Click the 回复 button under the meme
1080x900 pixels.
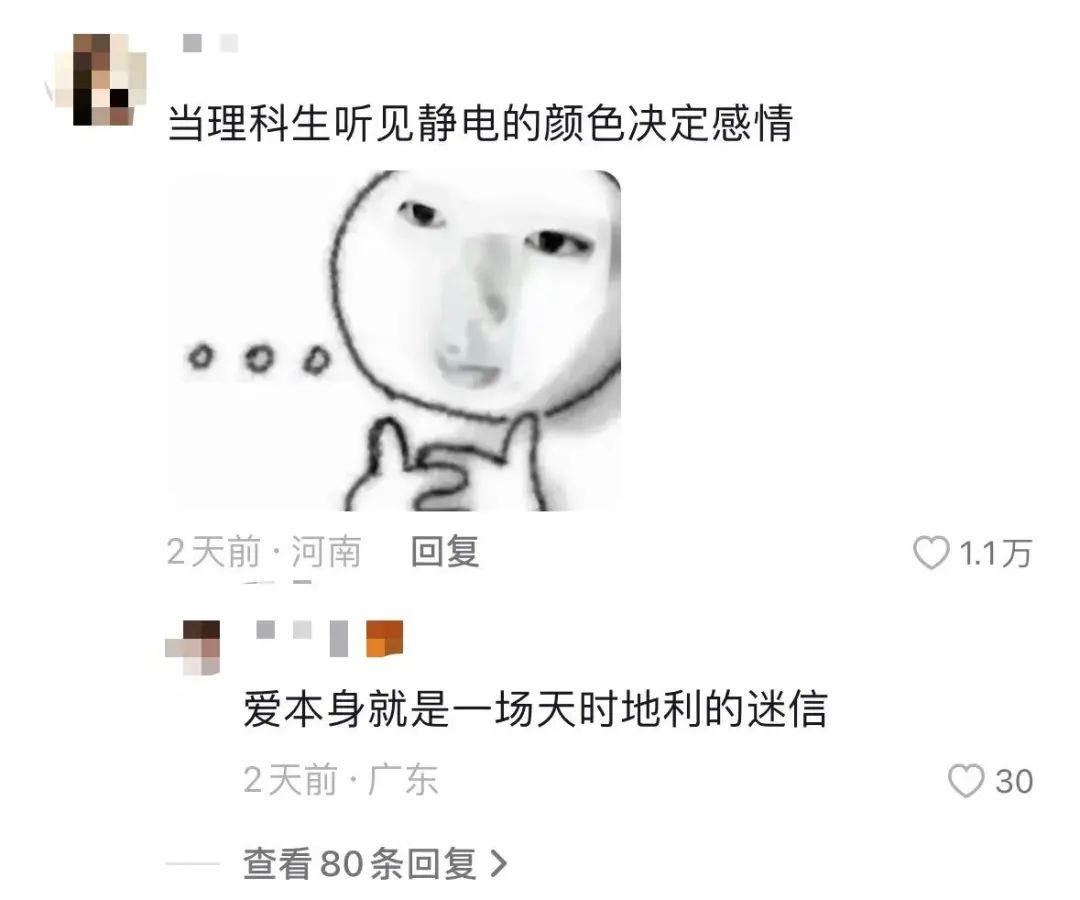click(x=445, y=552)
